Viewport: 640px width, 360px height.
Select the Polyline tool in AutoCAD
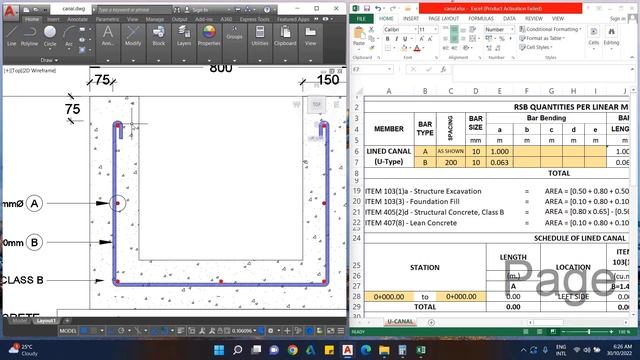click(x=29, y=35)
